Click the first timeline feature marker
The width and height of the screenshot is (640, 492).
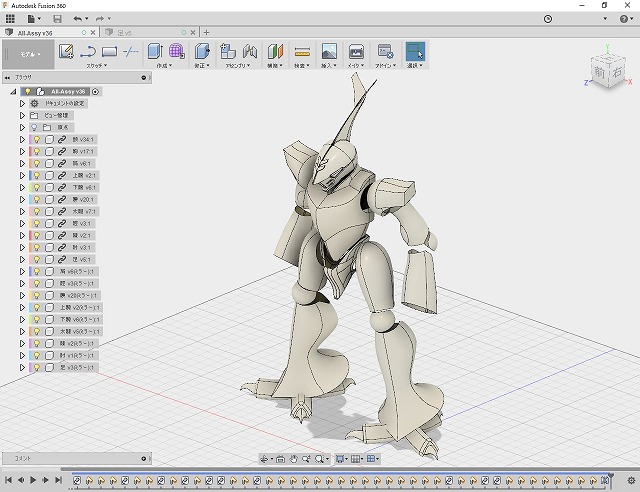coord(77,481)
